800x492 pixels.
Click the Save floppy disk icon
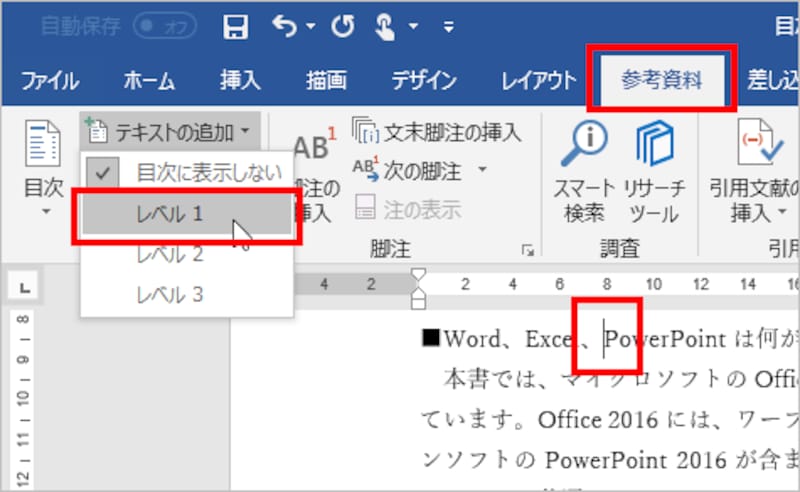click(x=236, y=26)
